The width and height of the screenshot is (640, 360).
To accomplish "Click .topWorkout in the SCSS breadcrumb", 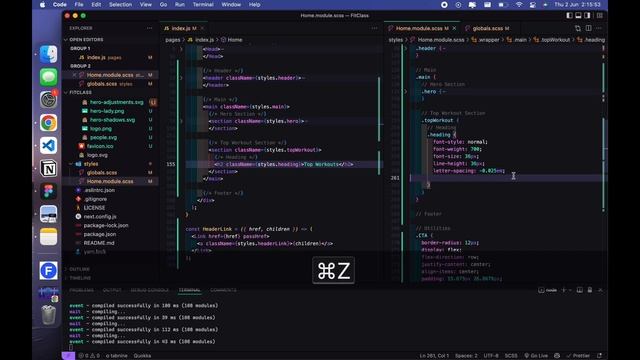I will click(555, 40).
